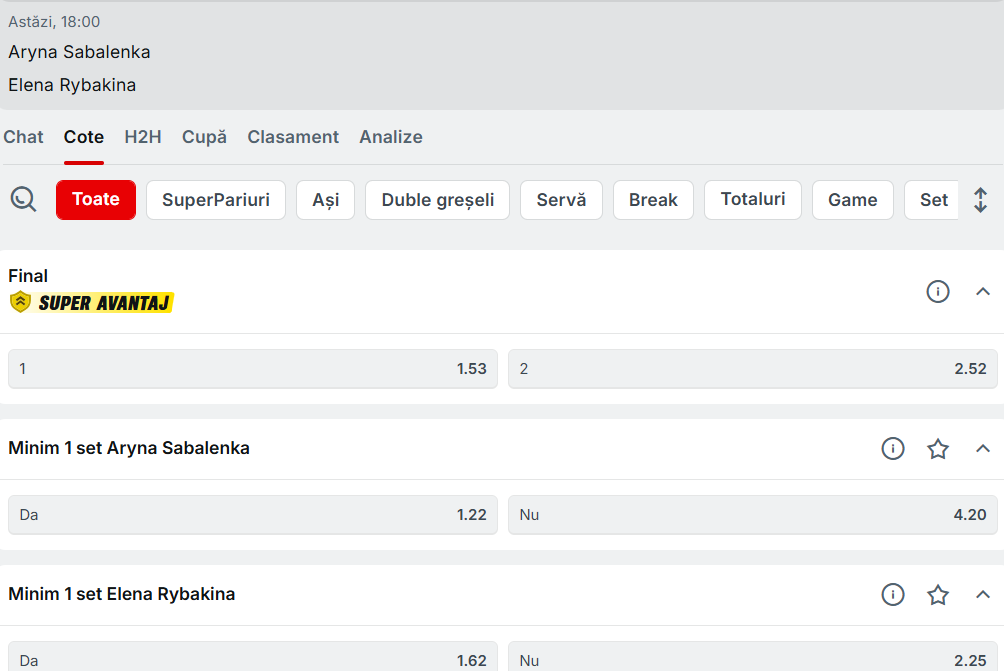Switch to the H2H tab
The height and width of the screenshot is (671, 1004).
pos(143,137)
